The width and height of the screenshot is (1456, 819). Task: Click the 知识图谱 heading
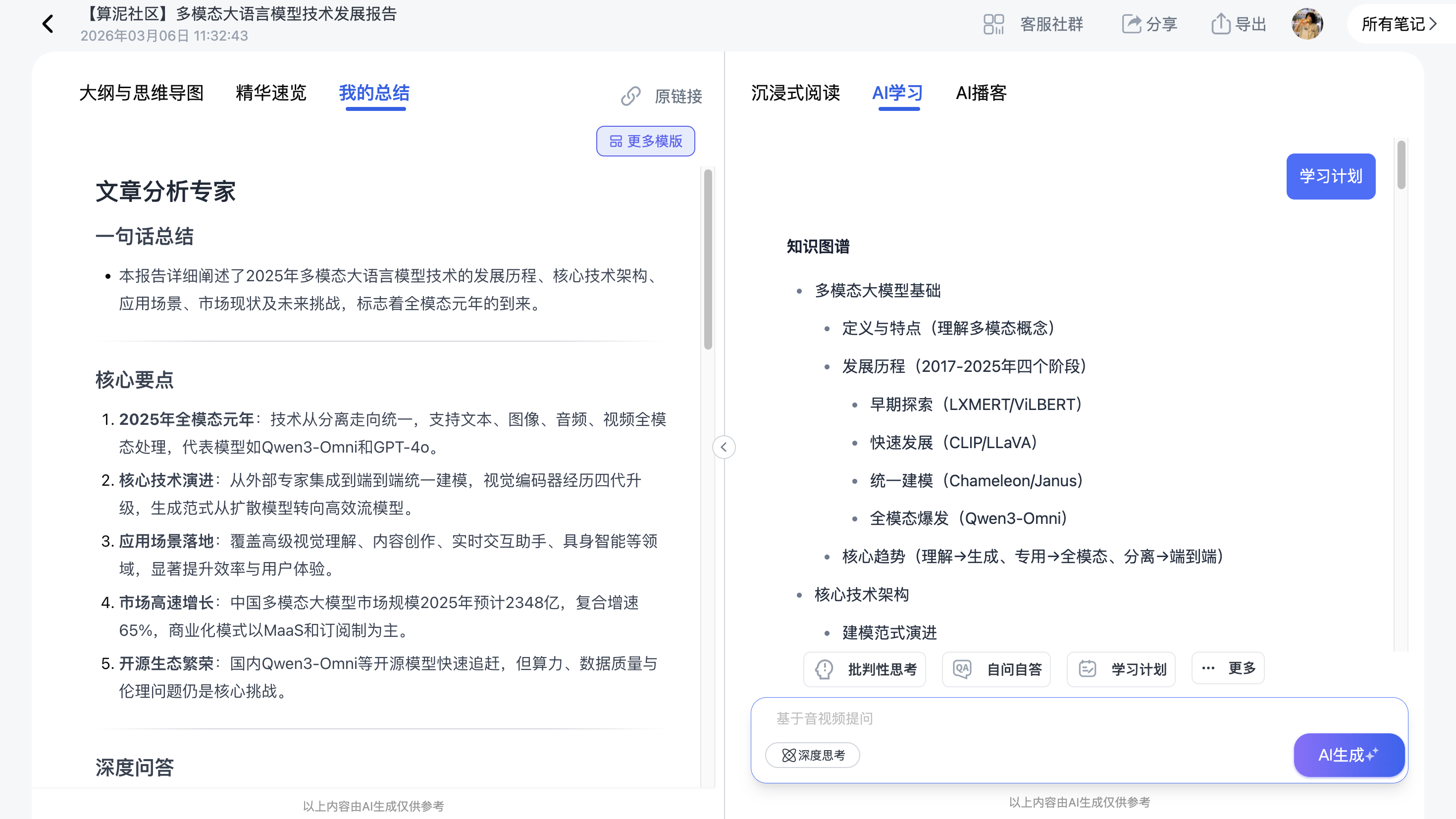point(818,247)
